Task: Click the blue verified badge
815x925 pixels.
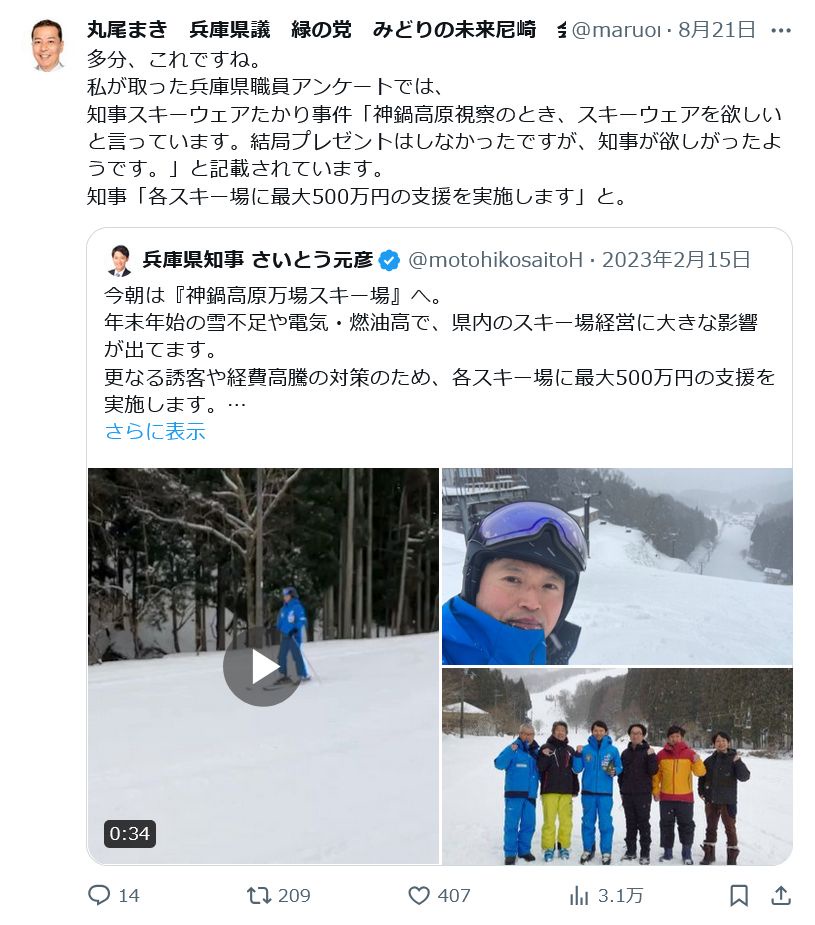Action: pyautogui.click(x=389, y=260)
